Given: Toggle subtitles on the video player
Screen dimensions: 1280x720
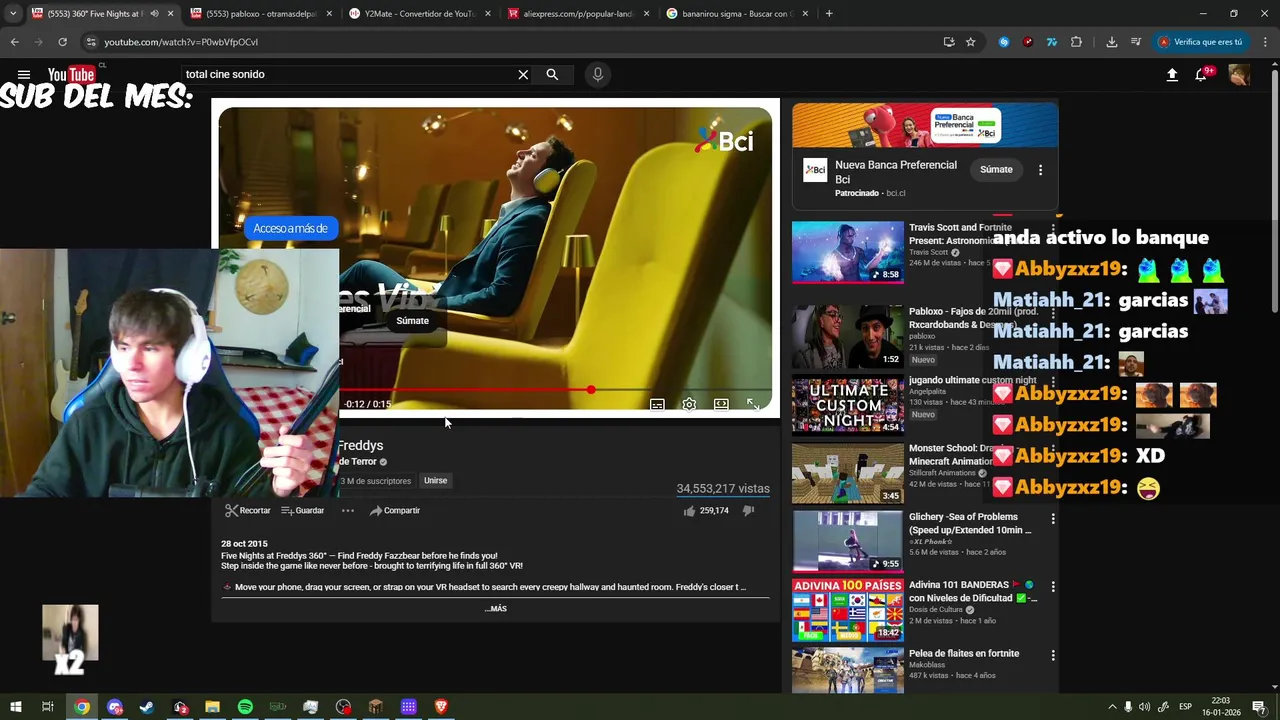Looking at the screenshot, I should (657, 404).
